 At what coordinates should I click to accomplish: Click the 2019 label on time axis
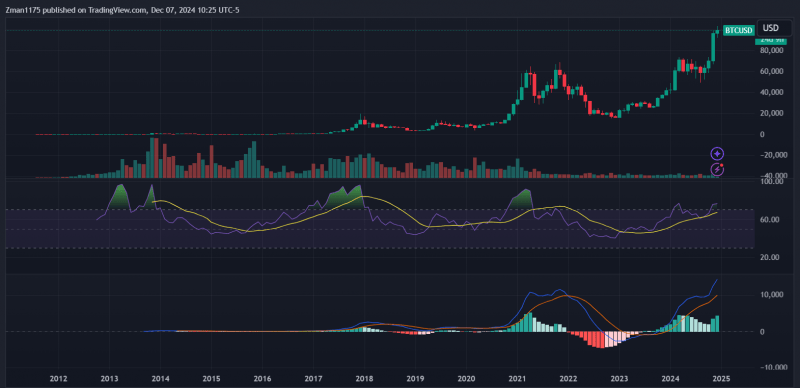point(415,378)
